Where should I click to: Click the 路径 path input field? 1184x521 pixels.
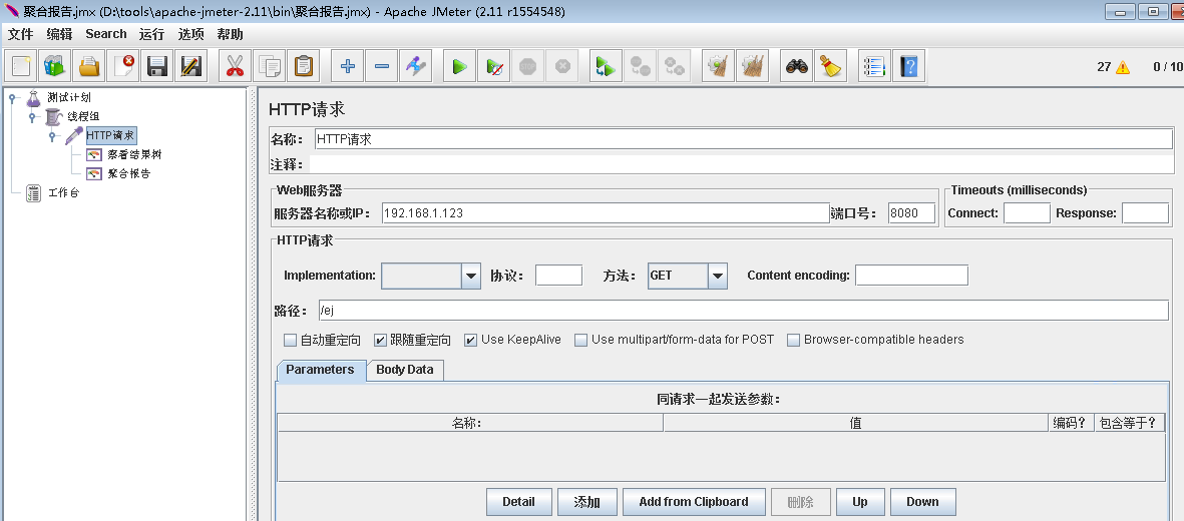click(x=743, y=310)
